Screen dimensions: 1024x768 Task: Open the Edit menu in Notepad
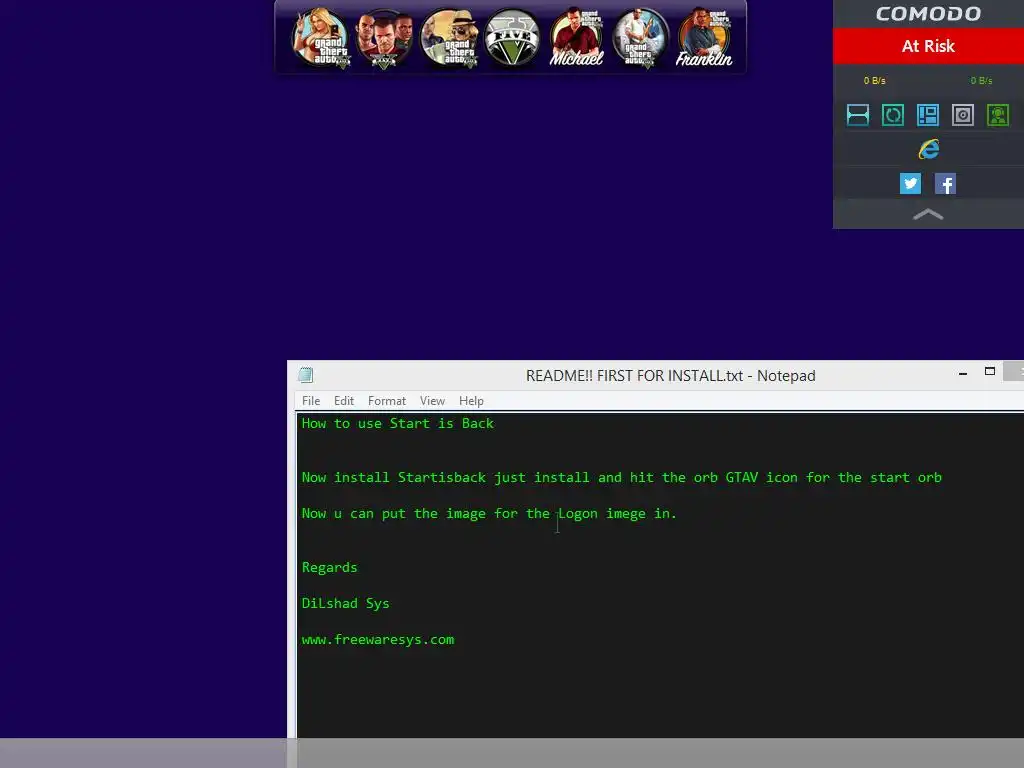pyautogui.click(x=344, y=401)
